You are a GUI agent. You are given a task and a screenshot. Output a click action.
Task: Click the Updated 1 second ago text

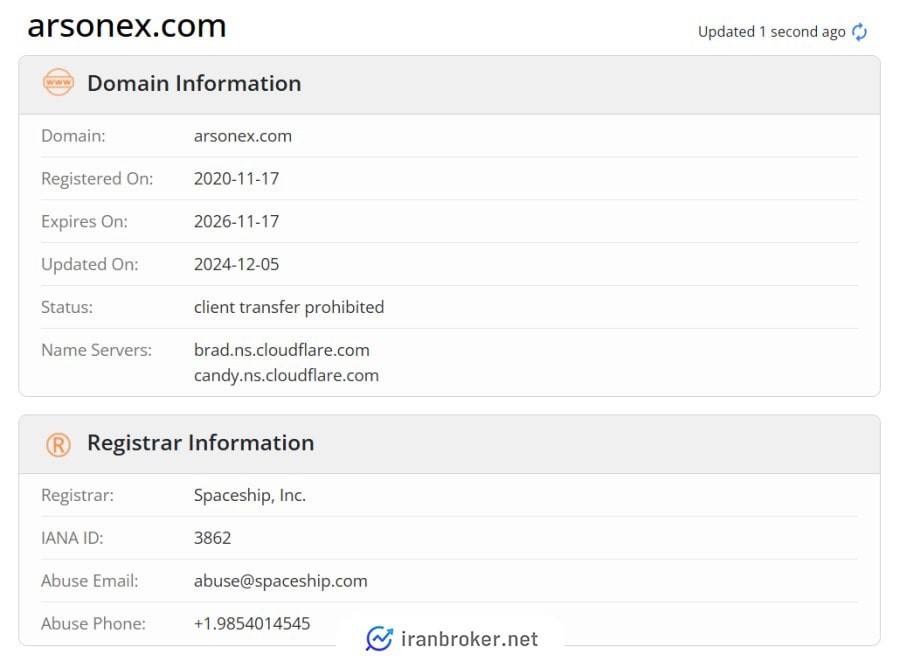point(771,32)
